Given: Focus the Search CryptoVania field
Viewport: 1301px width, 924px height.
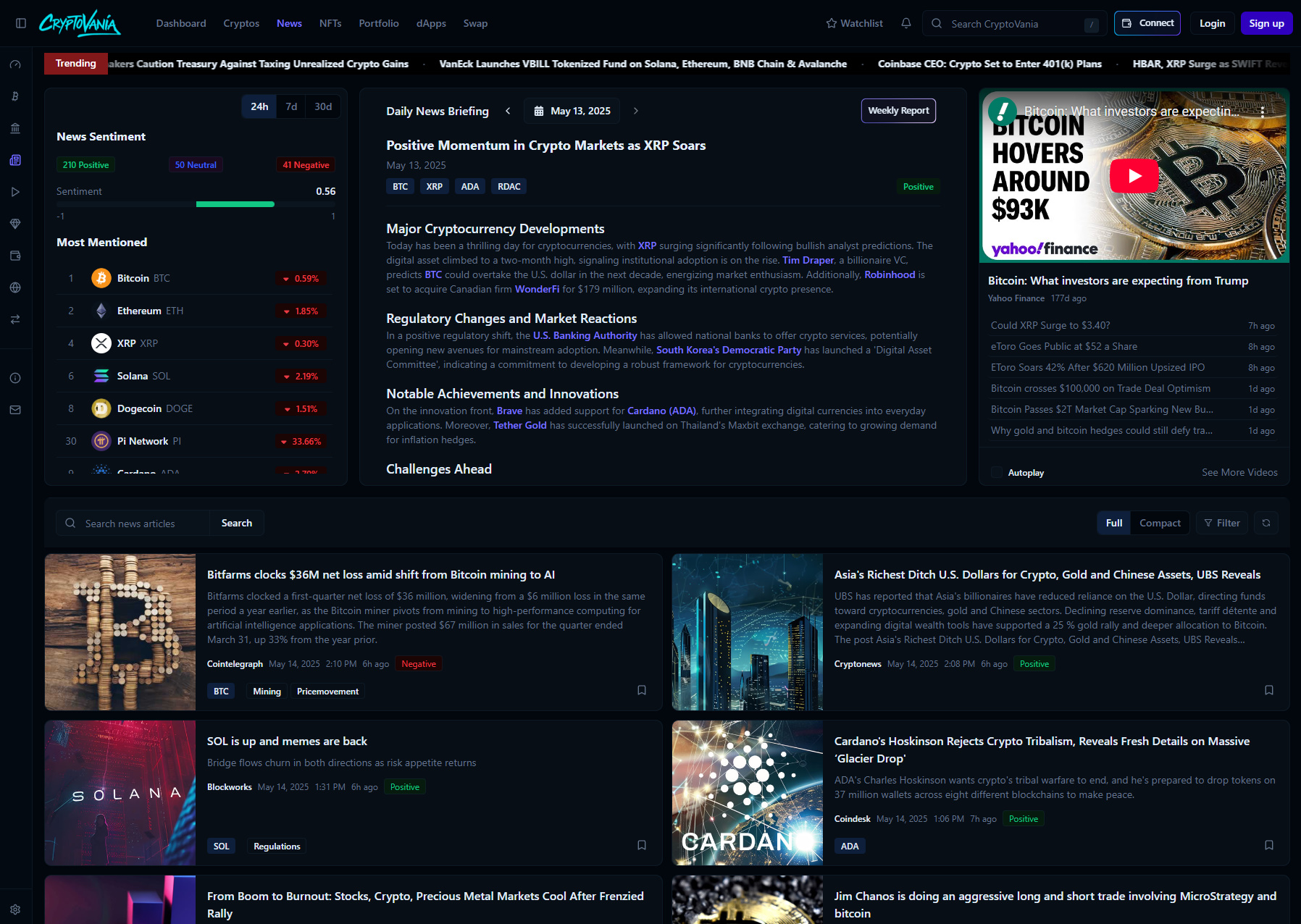Looking at the screenshot, I should point(1015,24).
